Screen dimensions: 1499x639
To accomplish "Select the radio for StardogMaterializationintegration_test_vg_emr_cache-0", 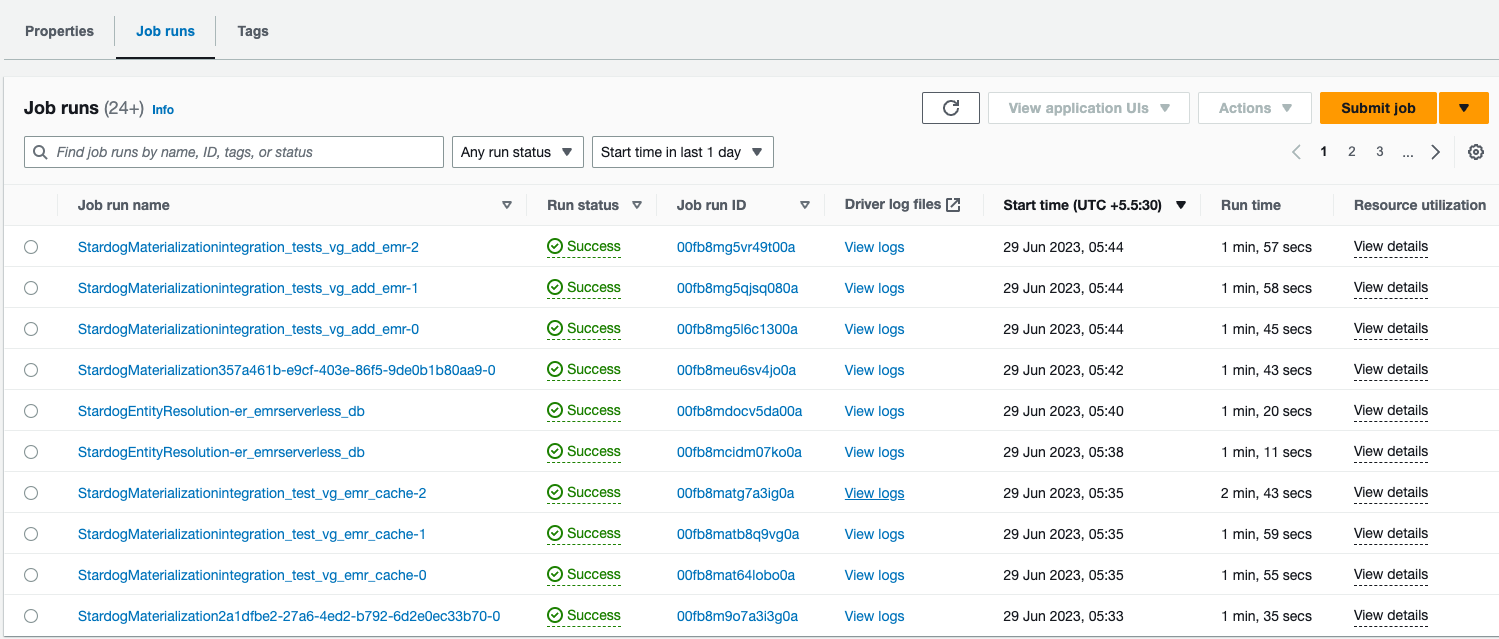I will click(x=30, y=574).
